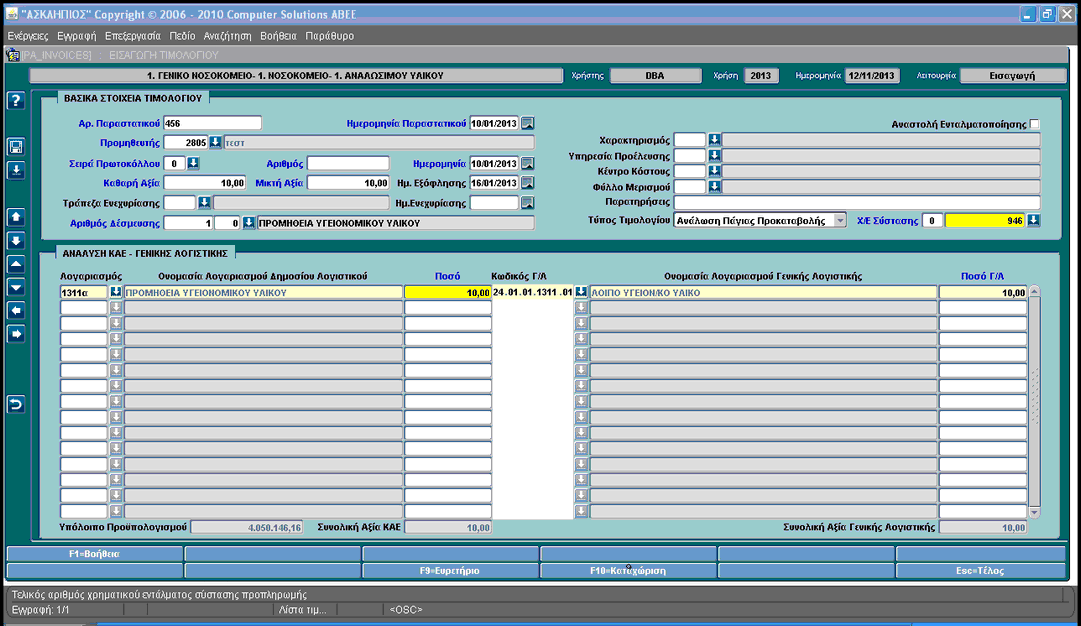The height and width of the screenshot is (626, 1081).
Task: Click the undo return arrow icon in sidebar
Action: [x=16, y=404]
